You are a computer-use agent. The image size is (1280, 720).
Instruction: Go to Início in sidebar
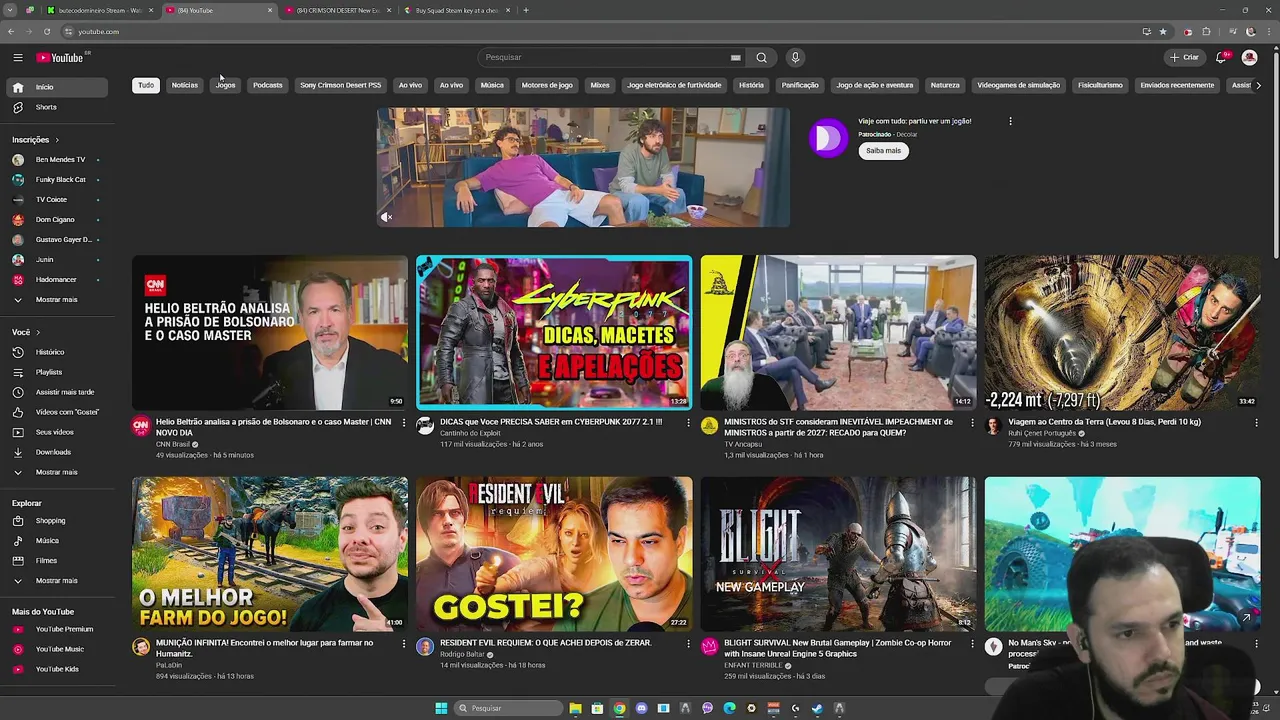pos(55,87)
